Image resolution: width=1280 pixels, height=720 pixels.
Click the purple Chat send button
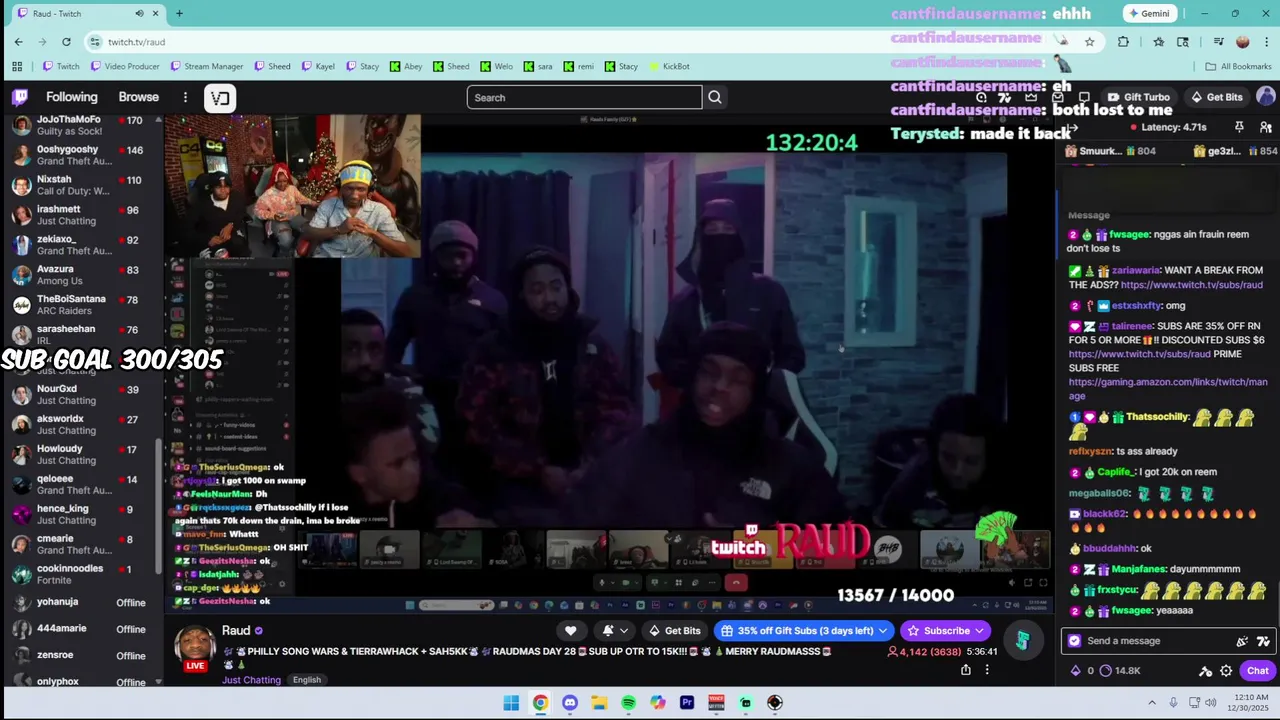(1257, 671)
